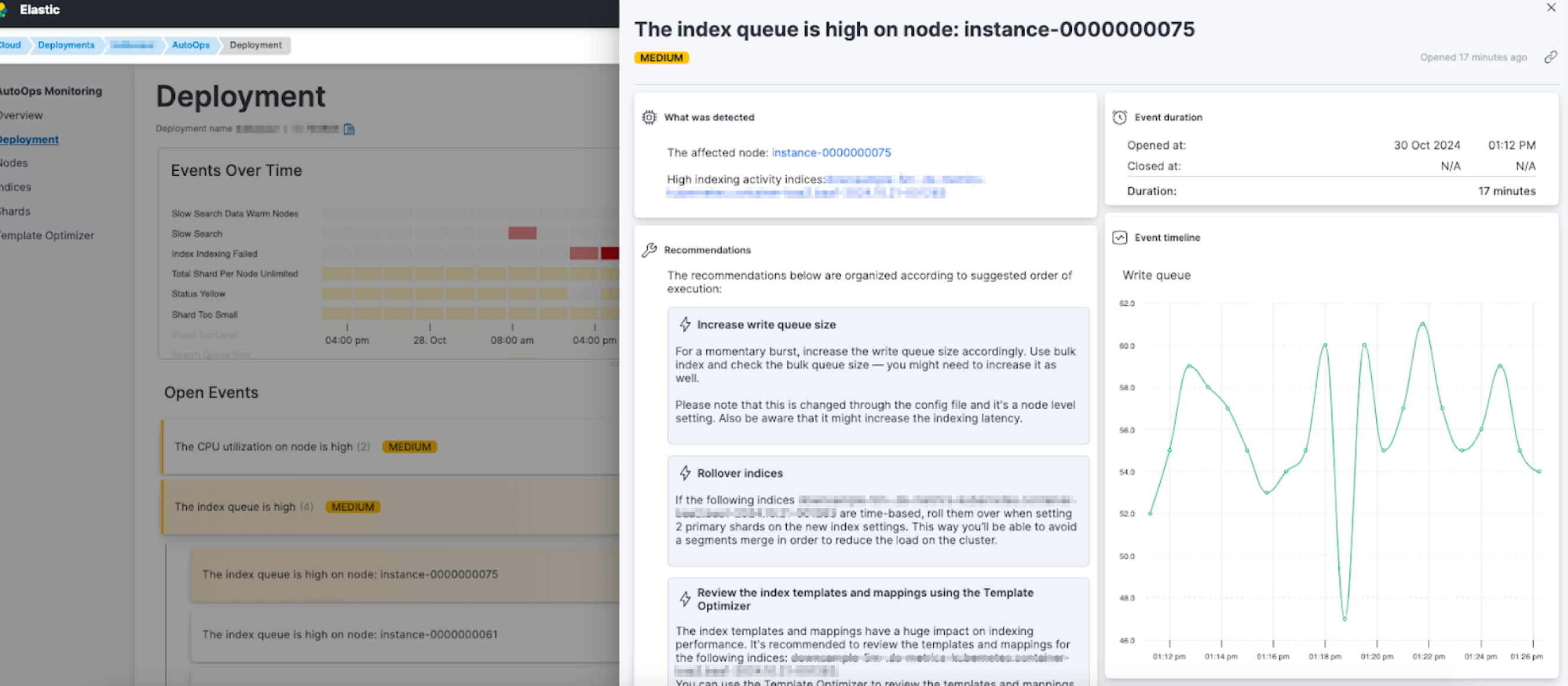The height and width of the screenshot is (686, 1568).
Task: Click the Event duration clock icon
Action: 1119,117
